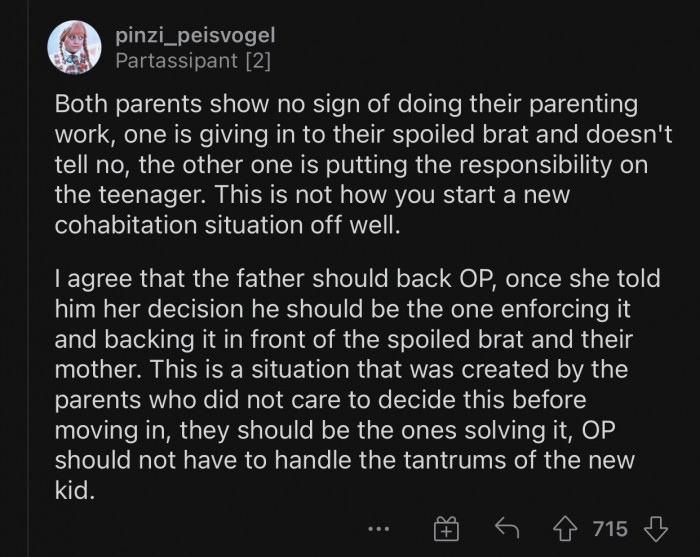
Task: Open the commenter's avatar picture
Action: click(x=73, y=46)
